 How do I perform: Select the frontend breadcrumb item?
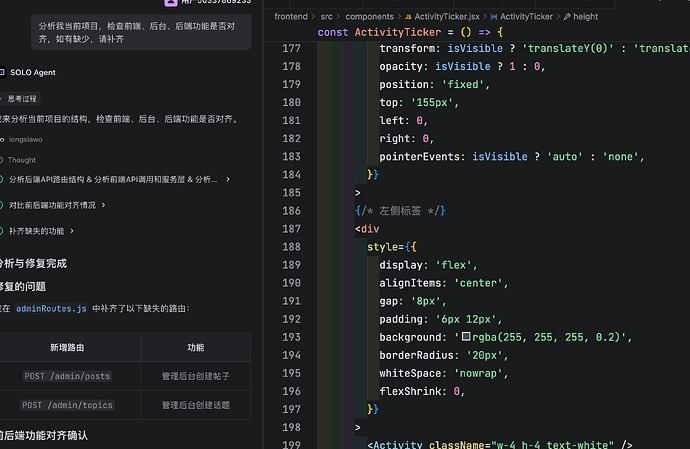291,17
